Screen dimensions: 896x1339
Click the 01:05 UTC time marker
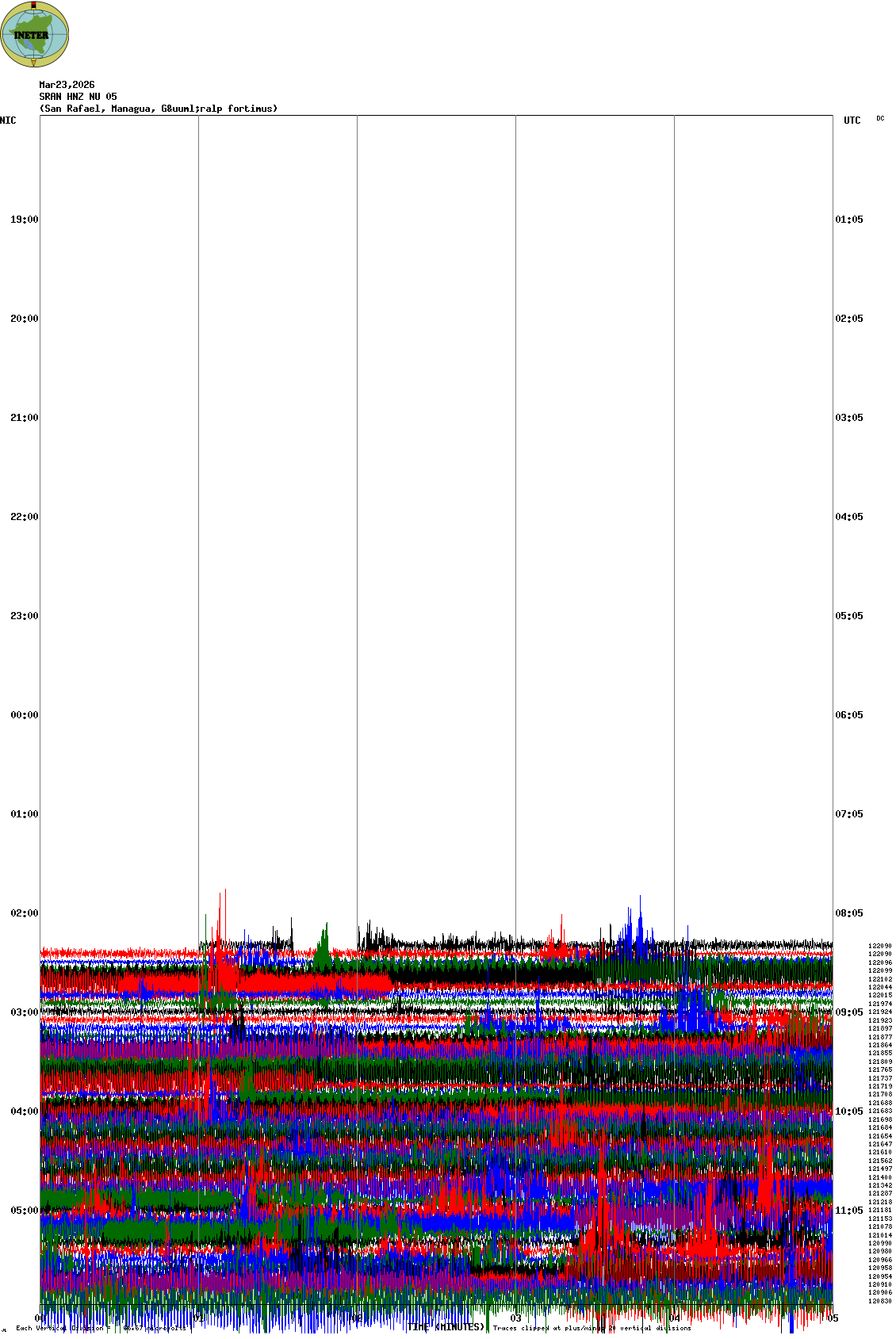(x=849, y=220)
